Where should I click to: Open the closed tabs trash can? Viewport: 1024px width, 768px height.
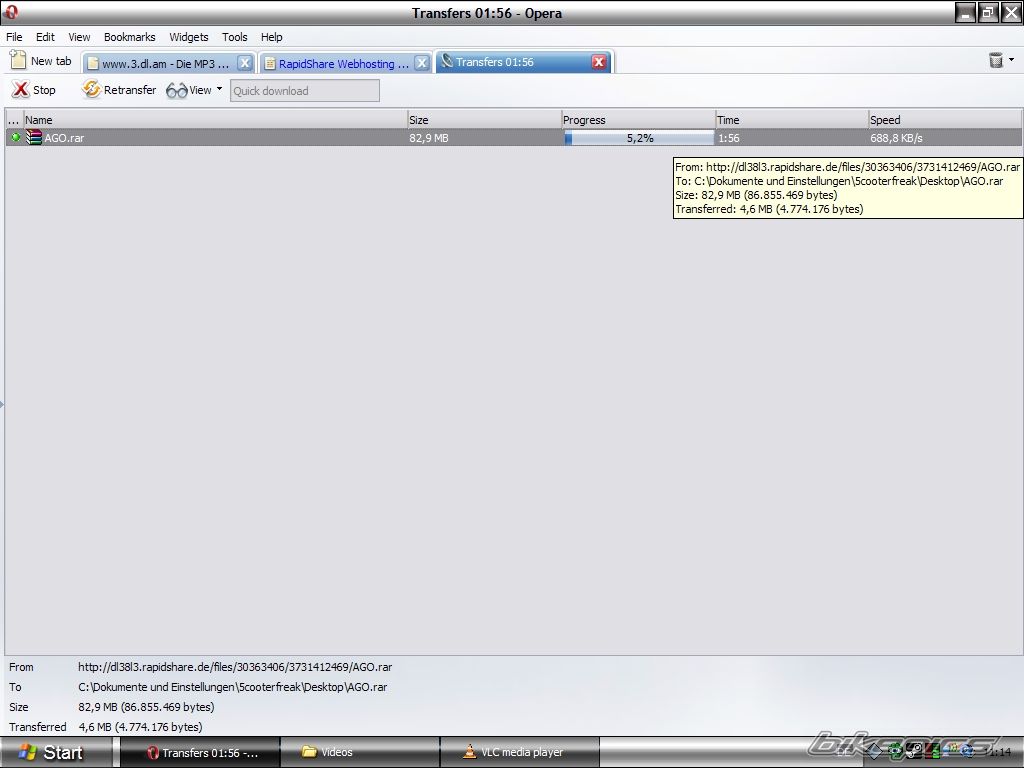[995, 61]
